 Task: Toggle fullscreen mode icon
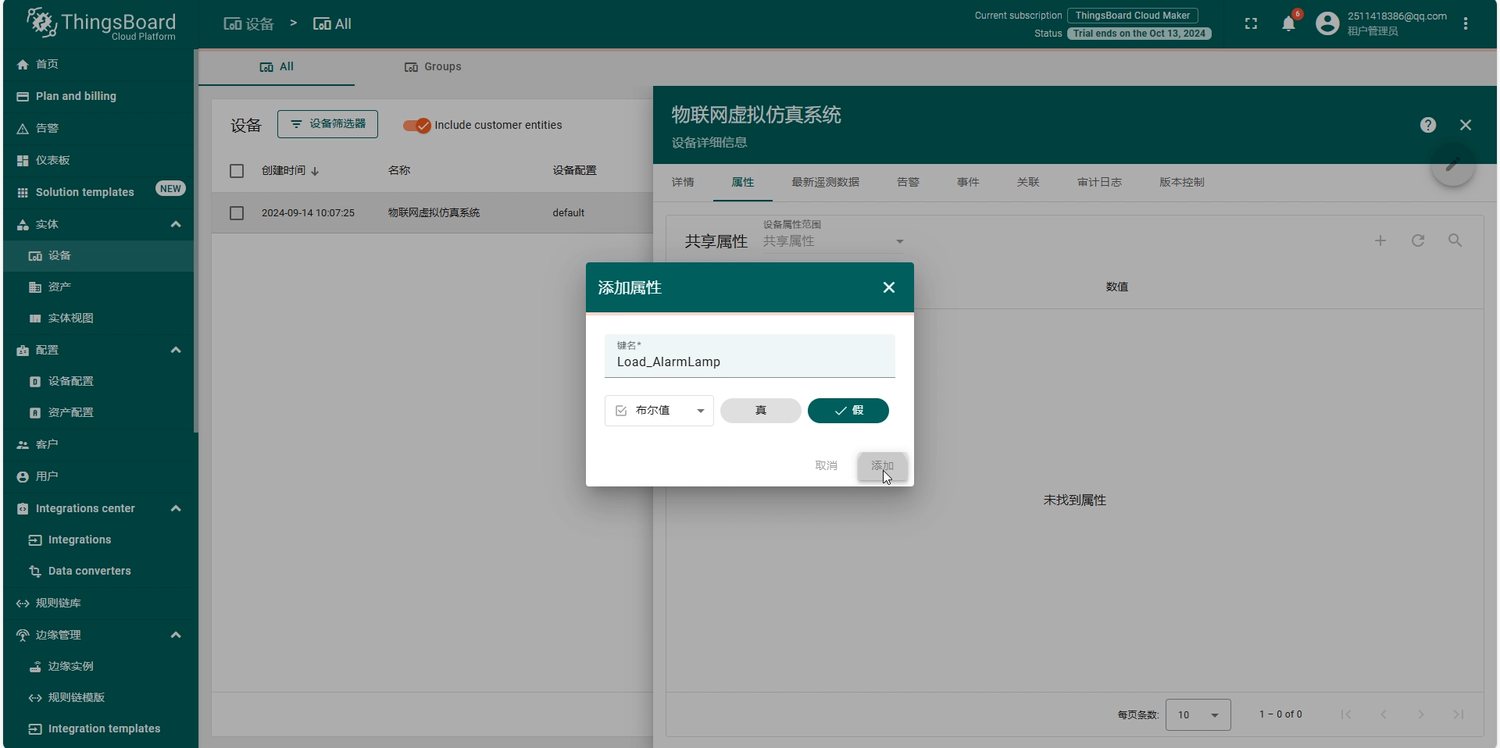(1251, 24)
